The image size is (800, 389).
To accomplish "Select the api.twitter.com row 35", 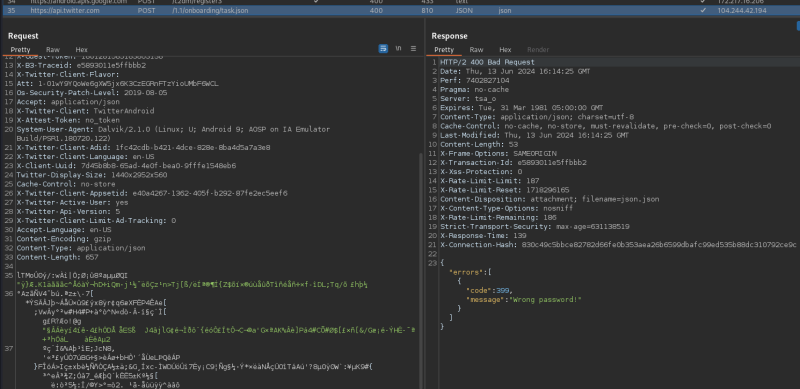I will (400, 10).
